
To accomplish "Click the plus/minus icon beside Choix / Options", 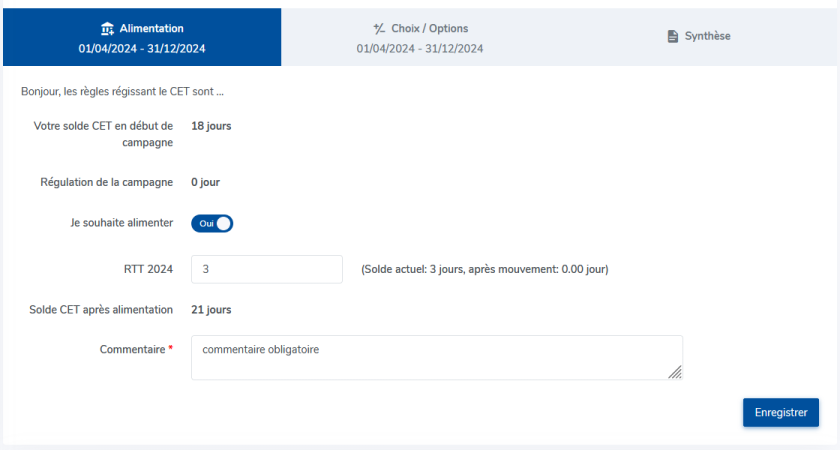I will pos(379,29).
